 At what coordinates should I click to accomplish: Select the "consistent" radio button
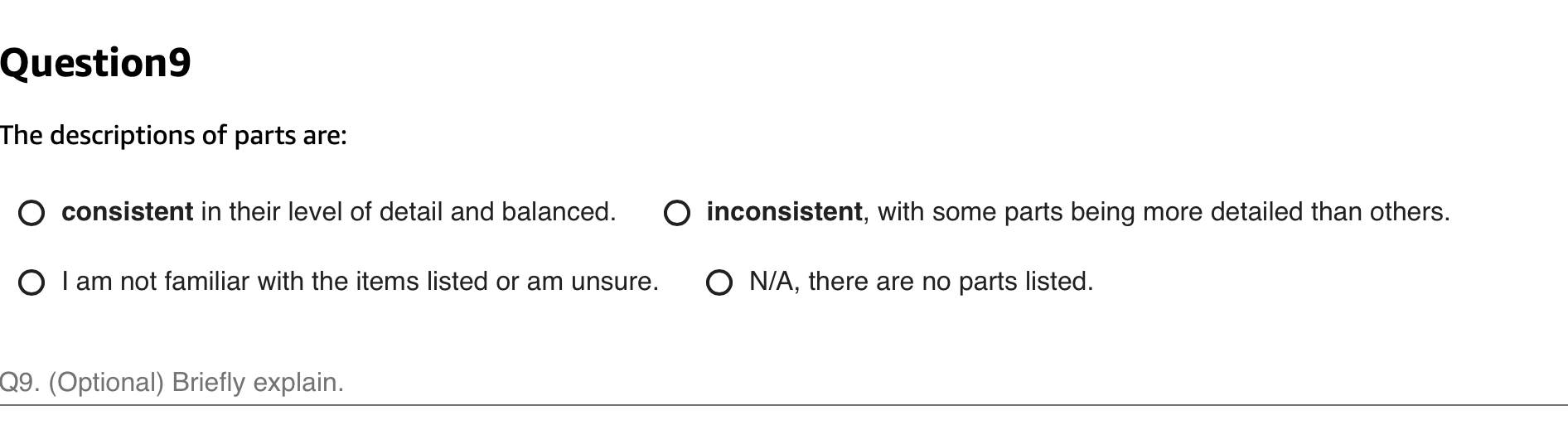31,214
